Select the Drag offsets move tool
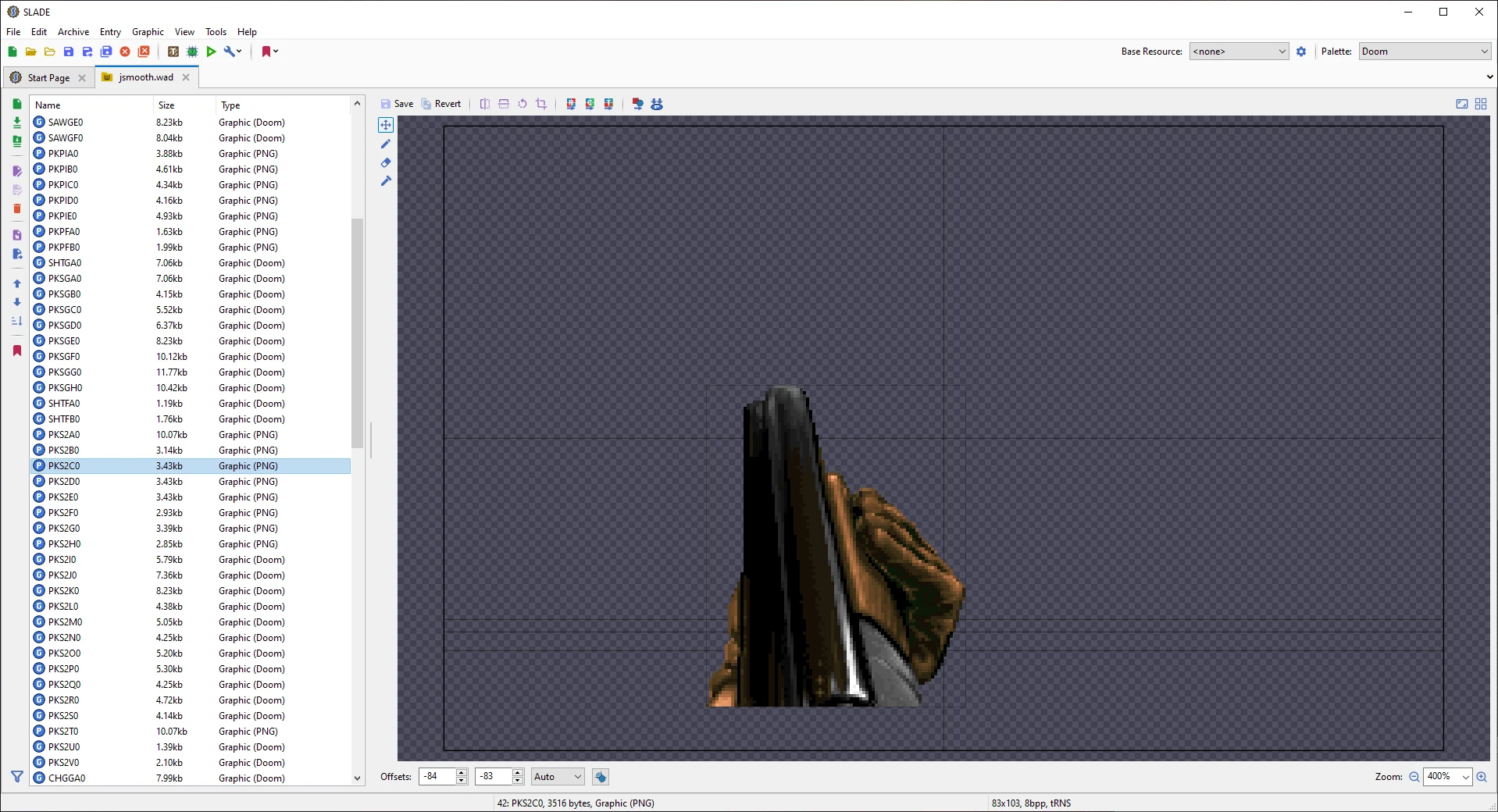The width and height of the screenshot is (1498, 812). (386, 125)
